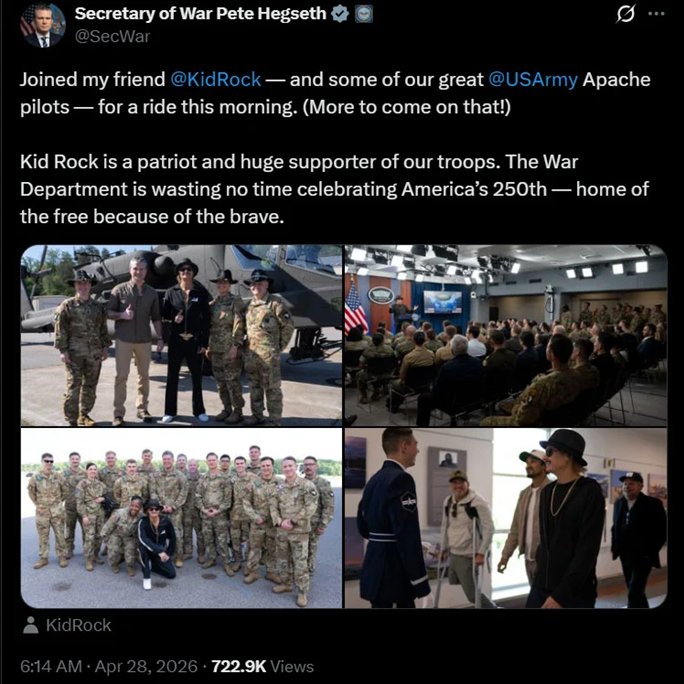Viewport: 684px width, 684px height.
Task: Click the 722.9K Views count
Action: coord(263,666)
